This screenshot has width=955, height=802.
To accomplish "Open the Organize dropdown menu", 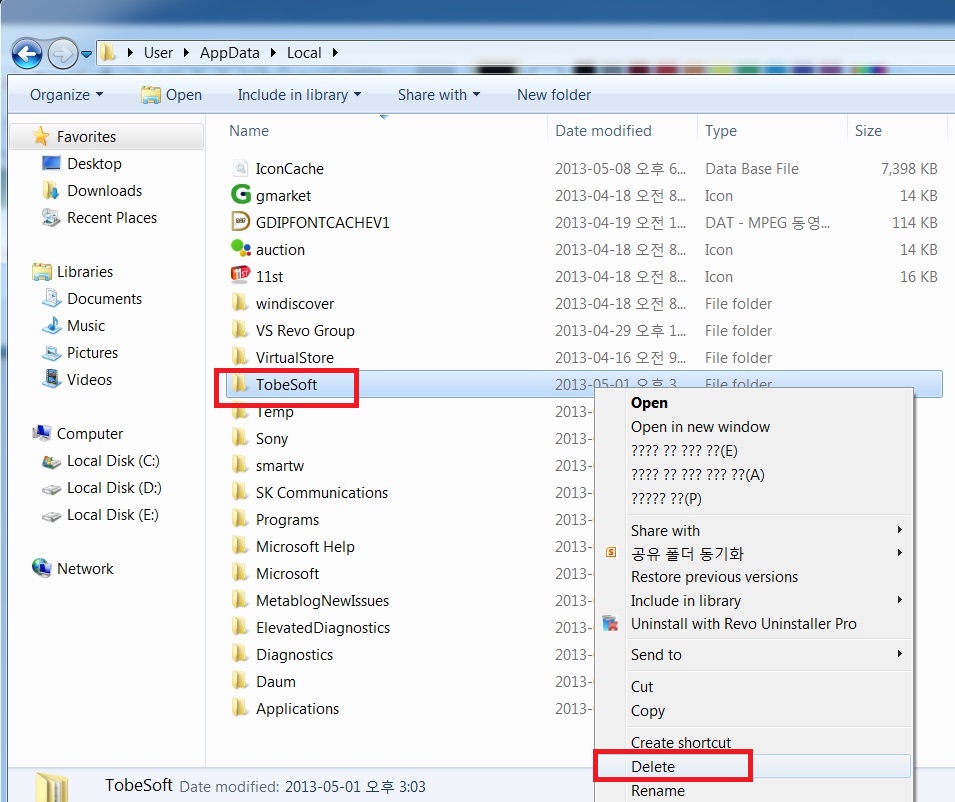I will pos(66,95).
